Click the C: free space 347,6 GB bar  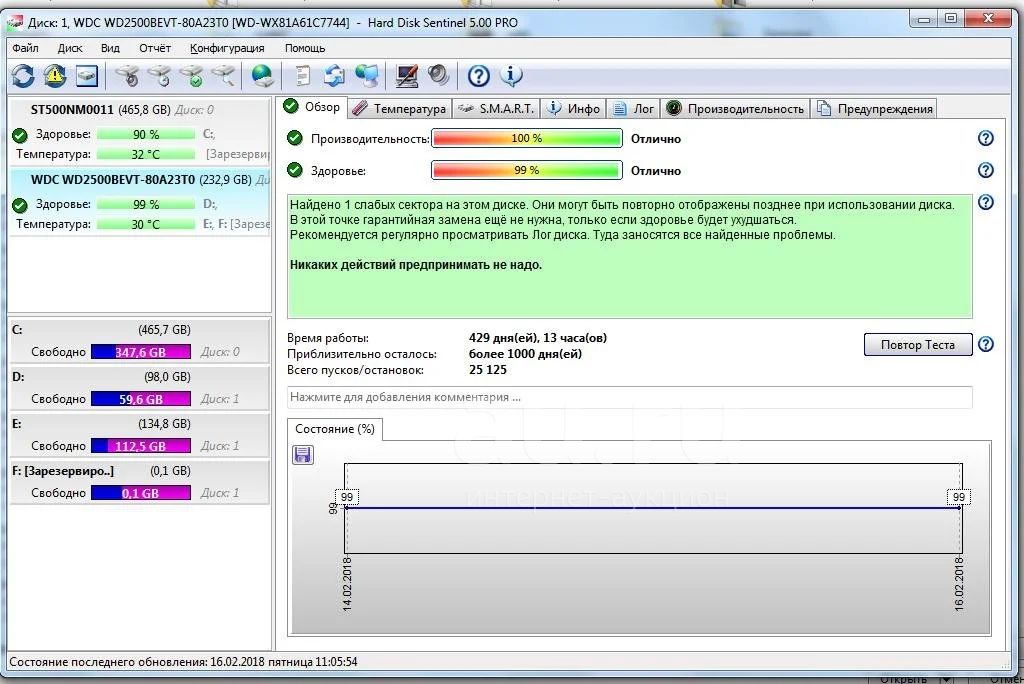tap(141, 352)
